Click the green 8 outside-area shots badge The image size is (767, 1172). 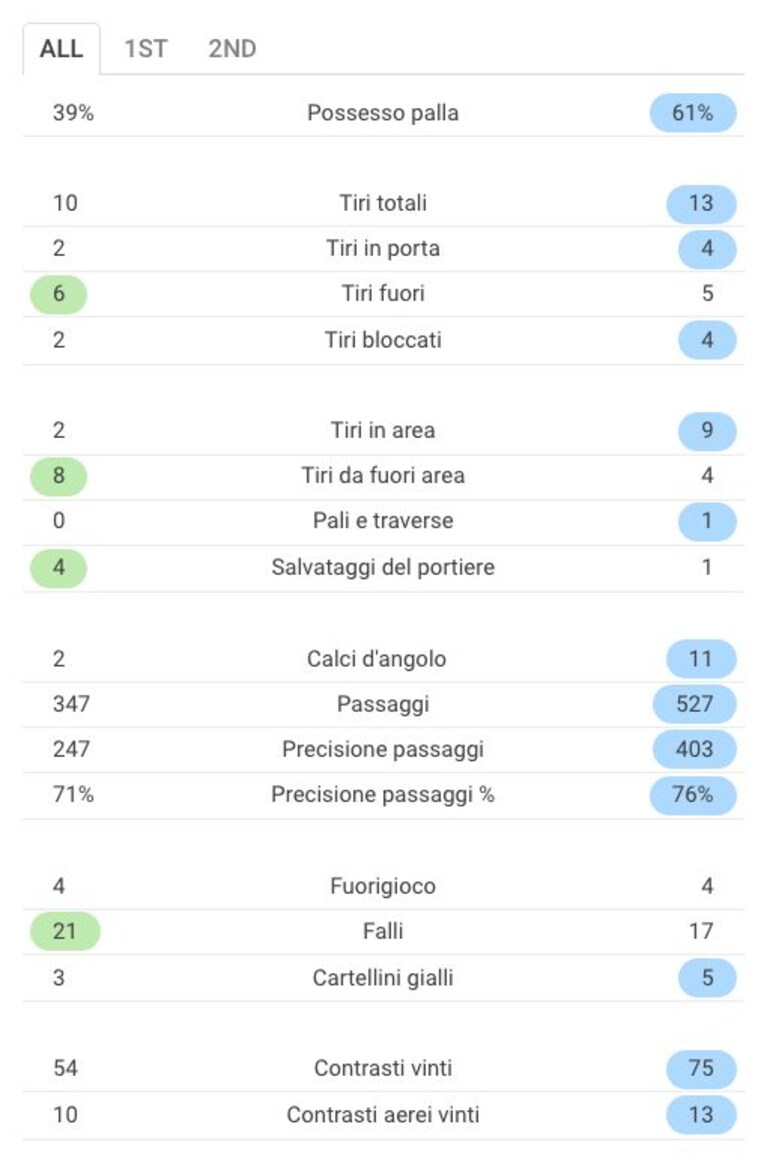58,476
